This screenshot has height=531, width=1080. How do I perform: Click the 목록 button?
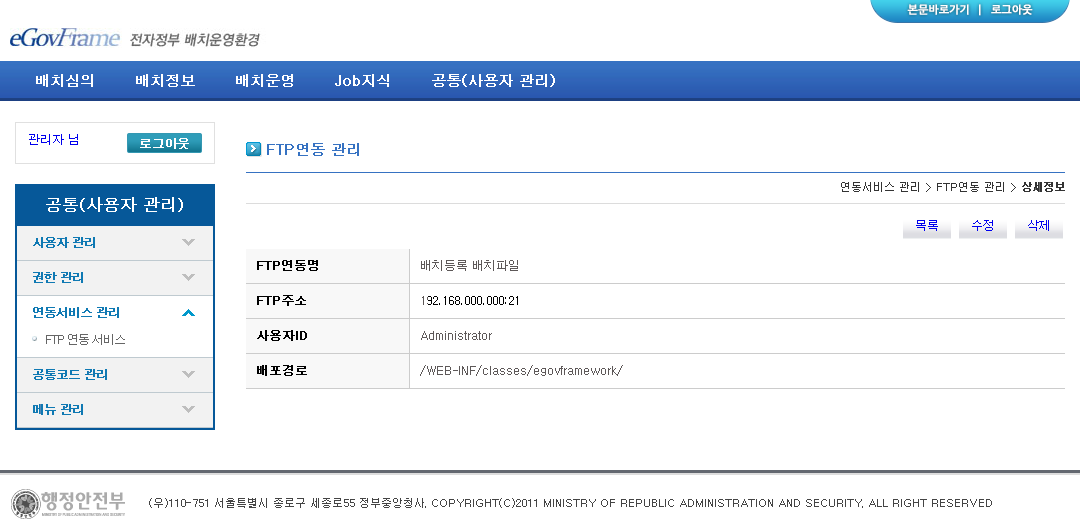pos(927,227)
